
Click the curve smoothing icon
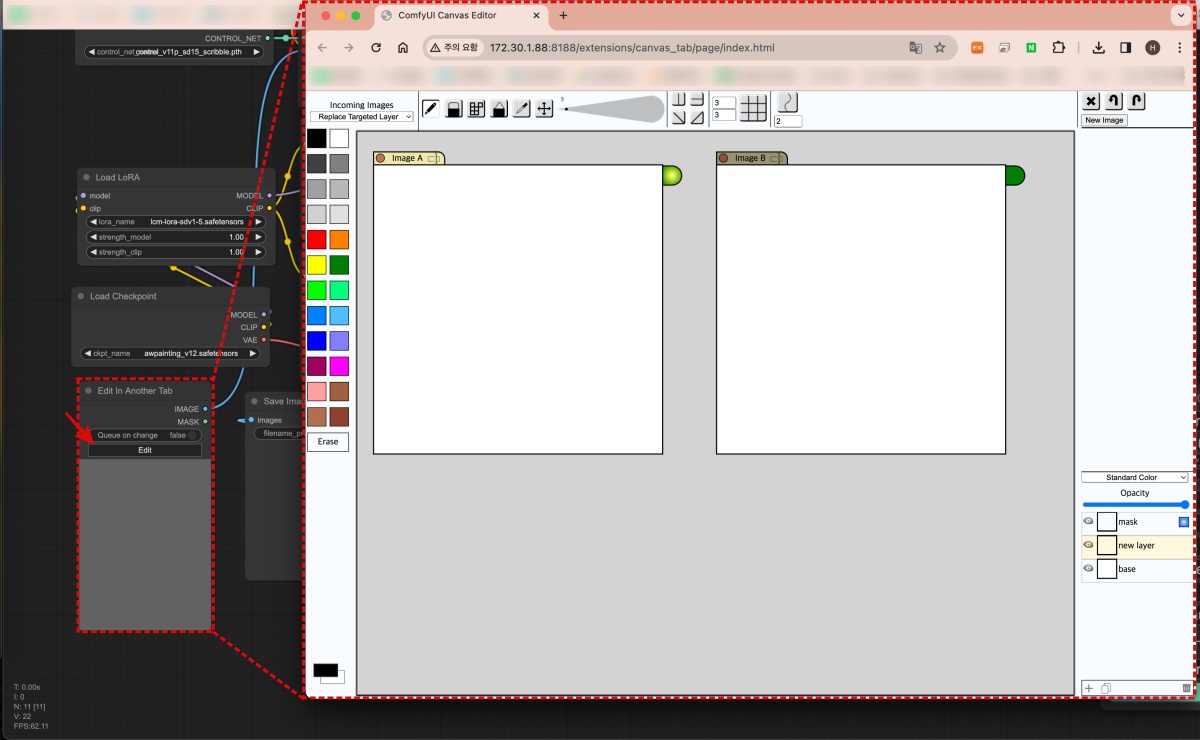click(787, 102)
